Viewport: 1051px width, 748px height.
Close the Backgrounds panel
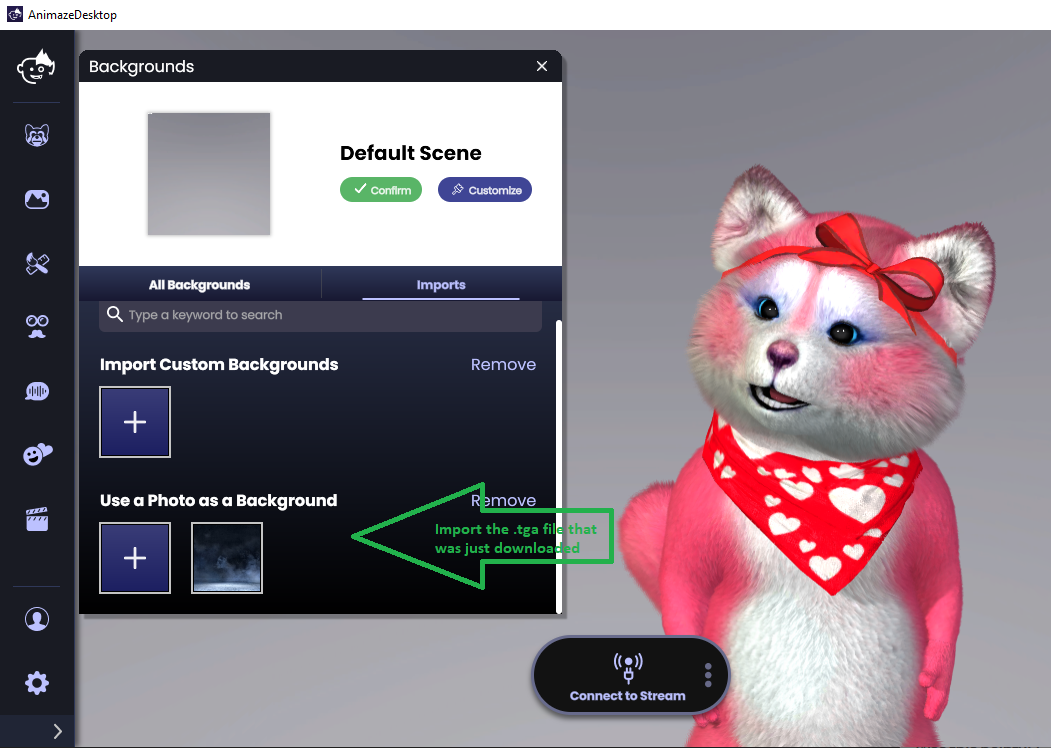[x=542, y=66]
